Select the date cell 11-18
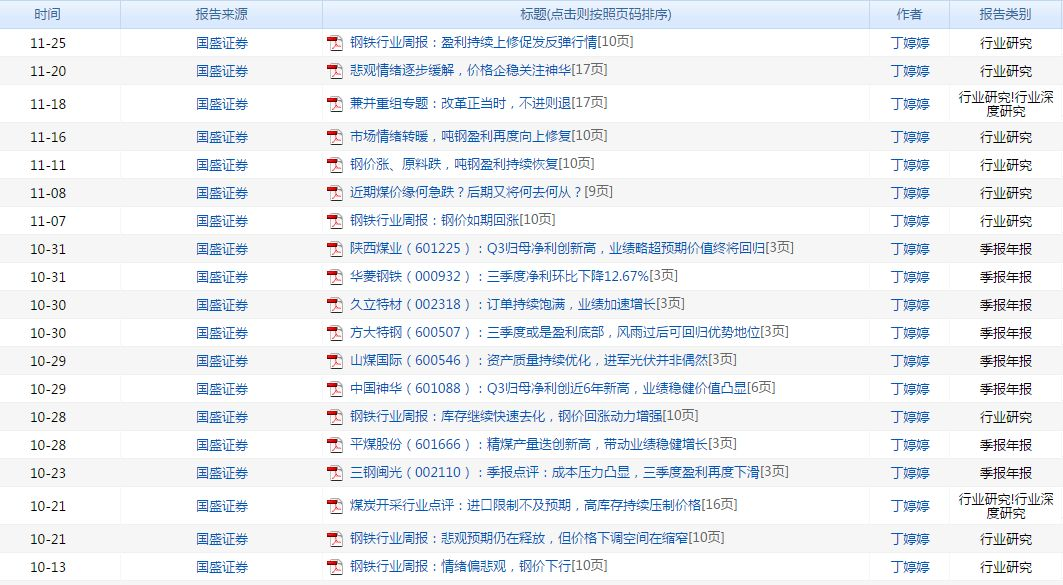Screen dimensions: 1063x585 (x=48, y=104)
